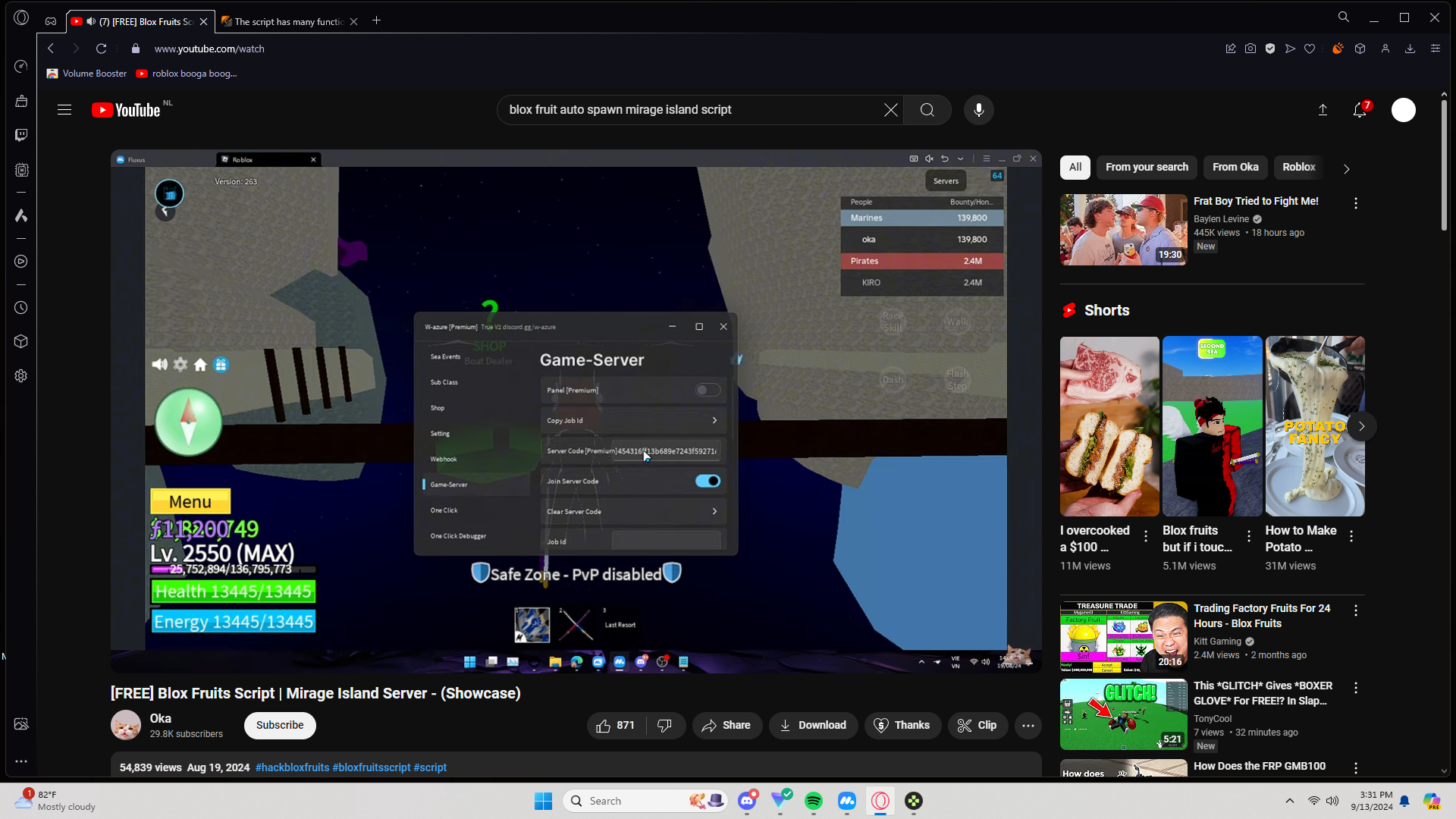Click the YouTube search input field
Image resolution: width=1456 pixels, height=819 pixels.
pyautogui.click(x=690, y=110)
